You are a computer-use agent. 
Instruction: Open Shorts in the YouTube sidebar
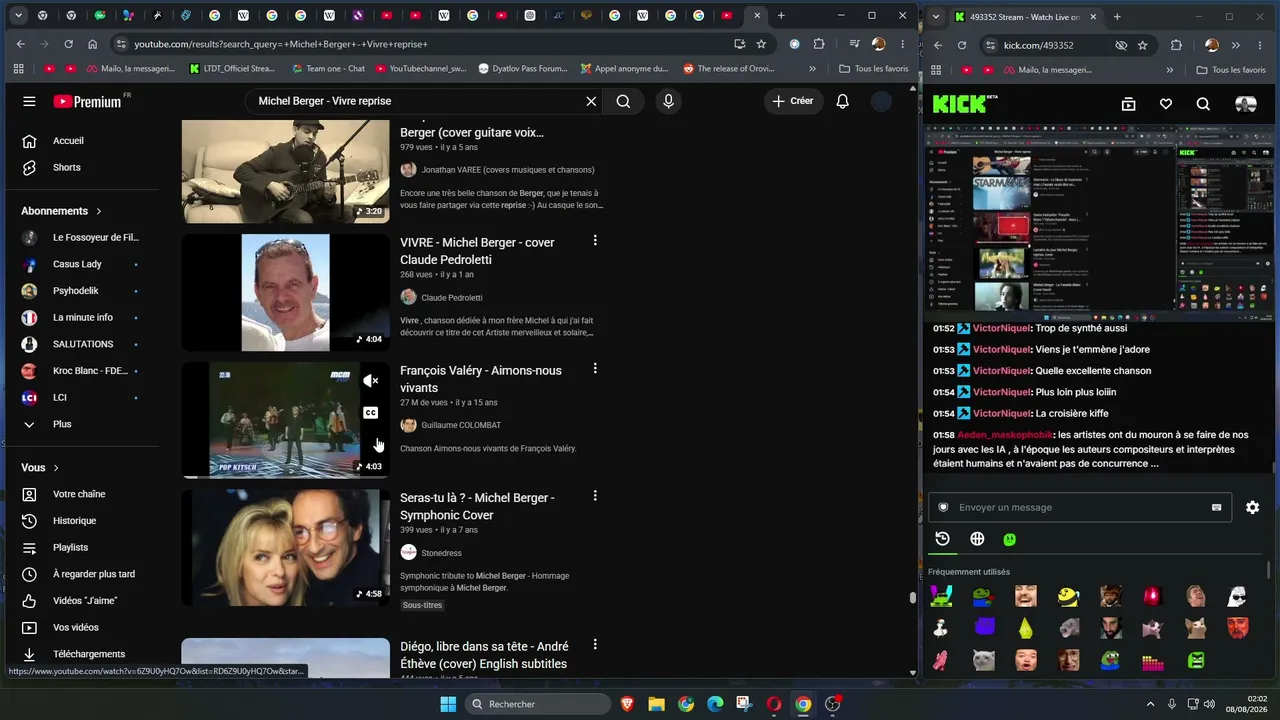pyautogui.click(x=82, y=167)
